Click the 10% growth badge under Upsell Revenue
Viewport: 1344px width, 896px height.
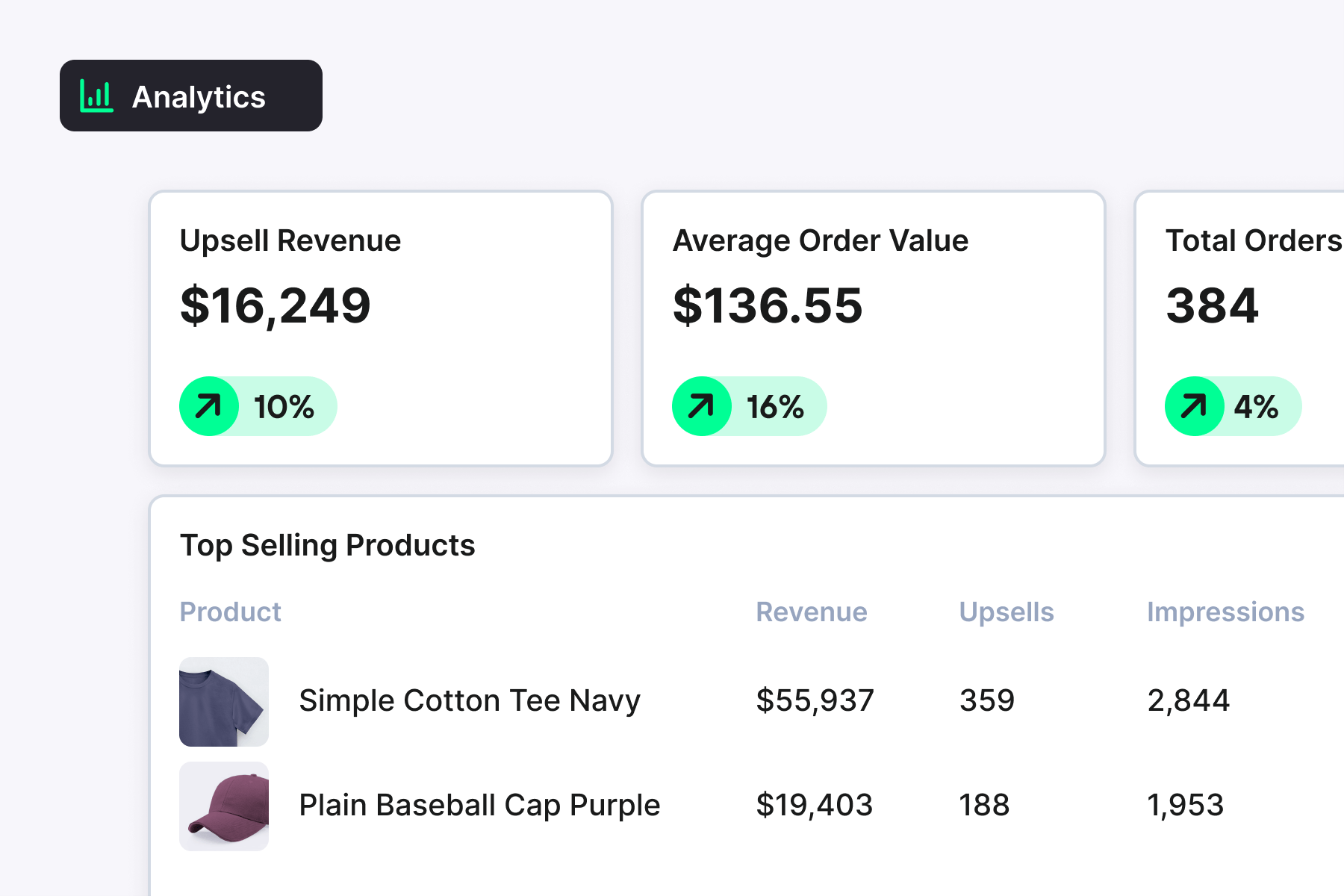(x=258, y=406)
